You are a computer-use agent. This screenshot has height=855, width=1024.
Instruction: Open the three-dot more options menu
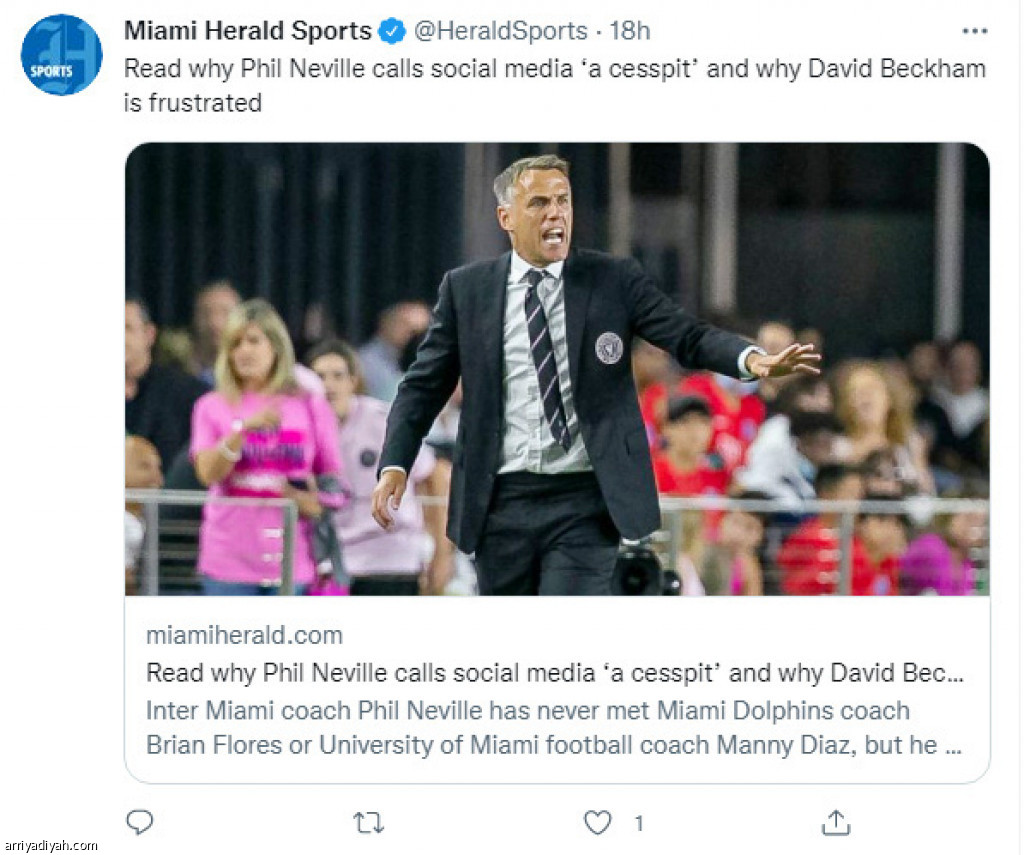(974, 31)
